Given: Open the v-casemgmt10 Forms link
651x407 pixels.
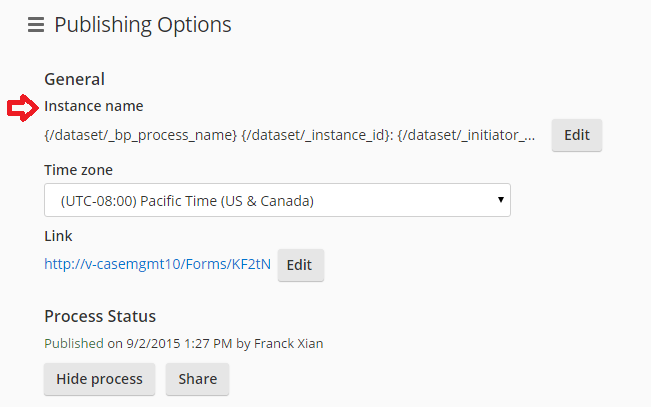Looking at the screenshot, I should [x=158, y=264].
